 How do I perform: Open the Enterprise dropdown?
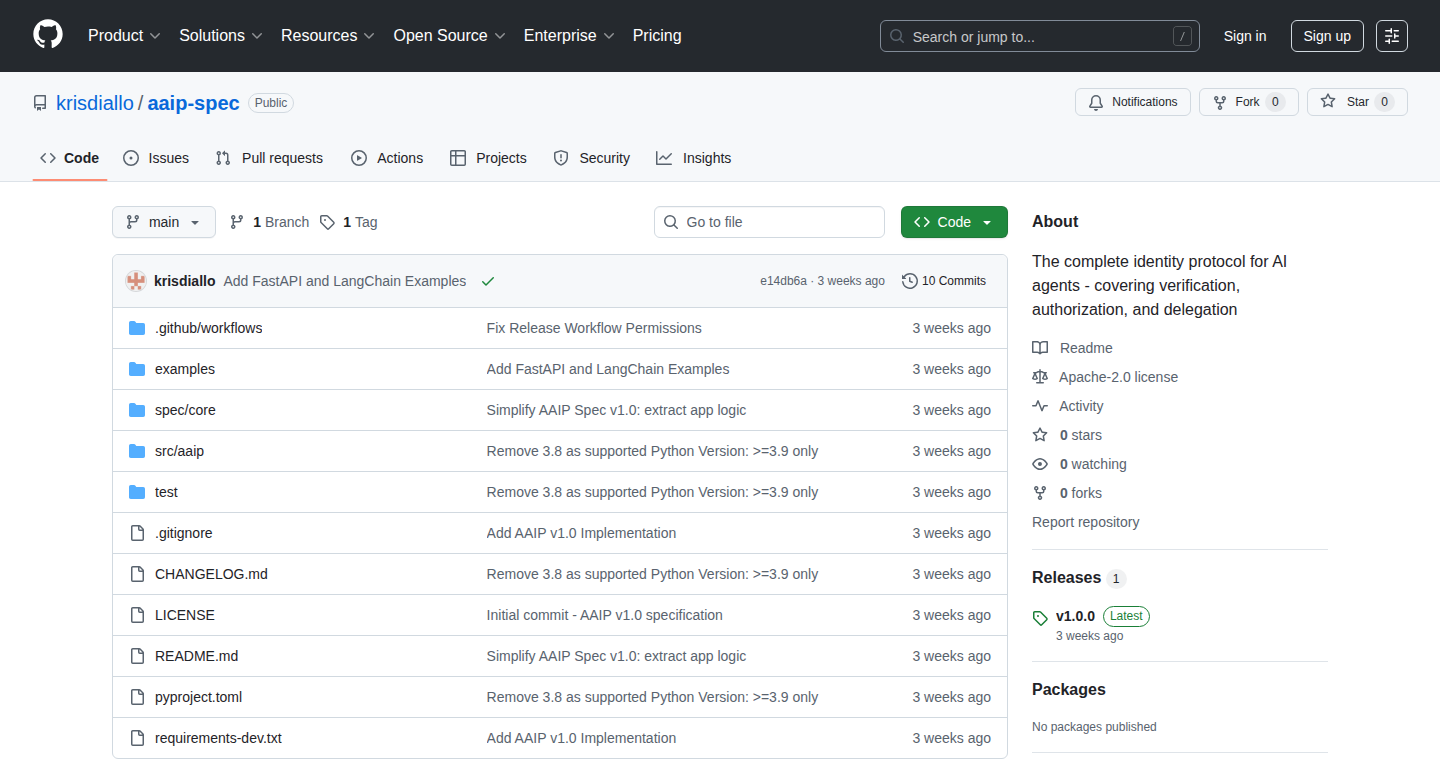[x=569, y=36]
